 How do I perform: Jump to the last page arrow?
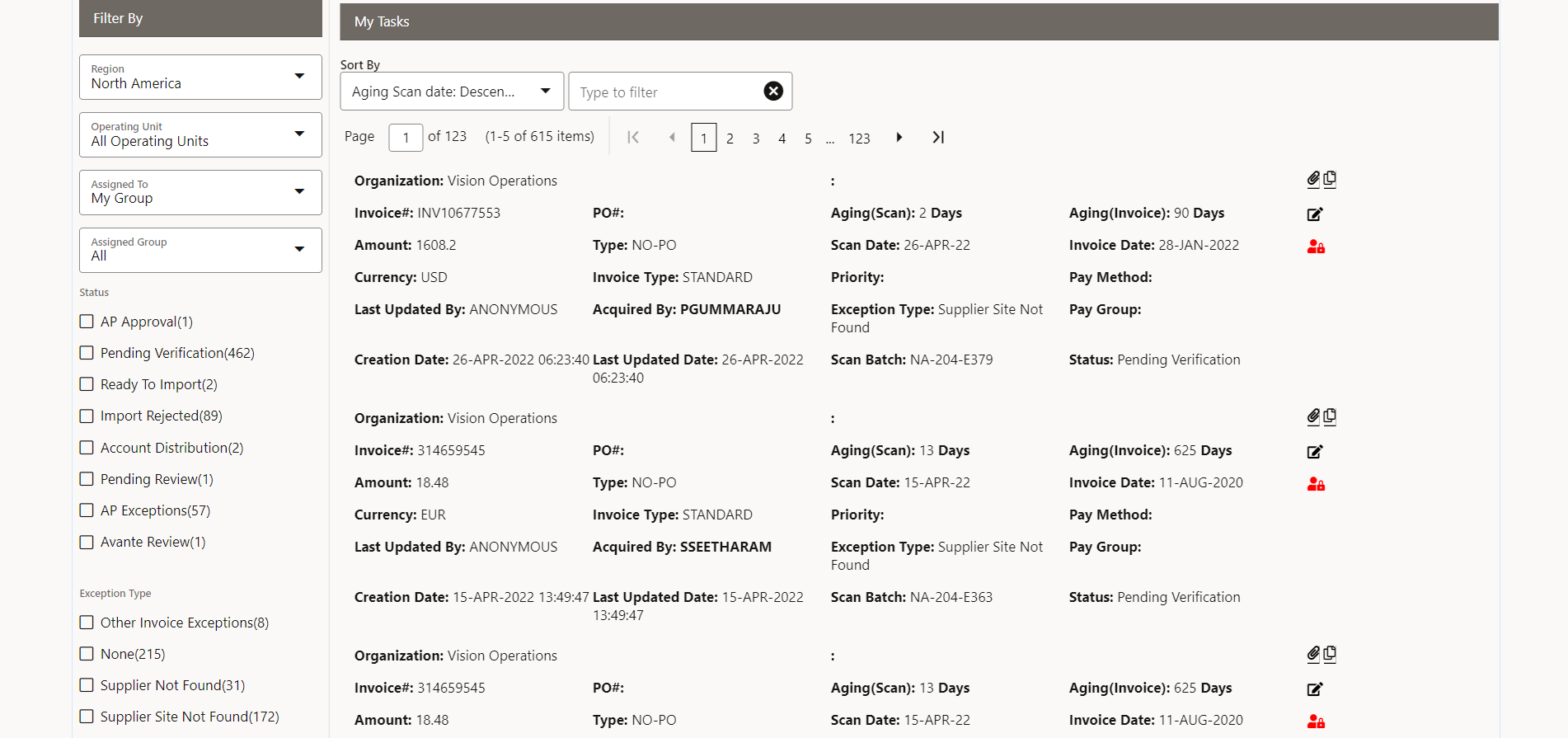[938, 138]
